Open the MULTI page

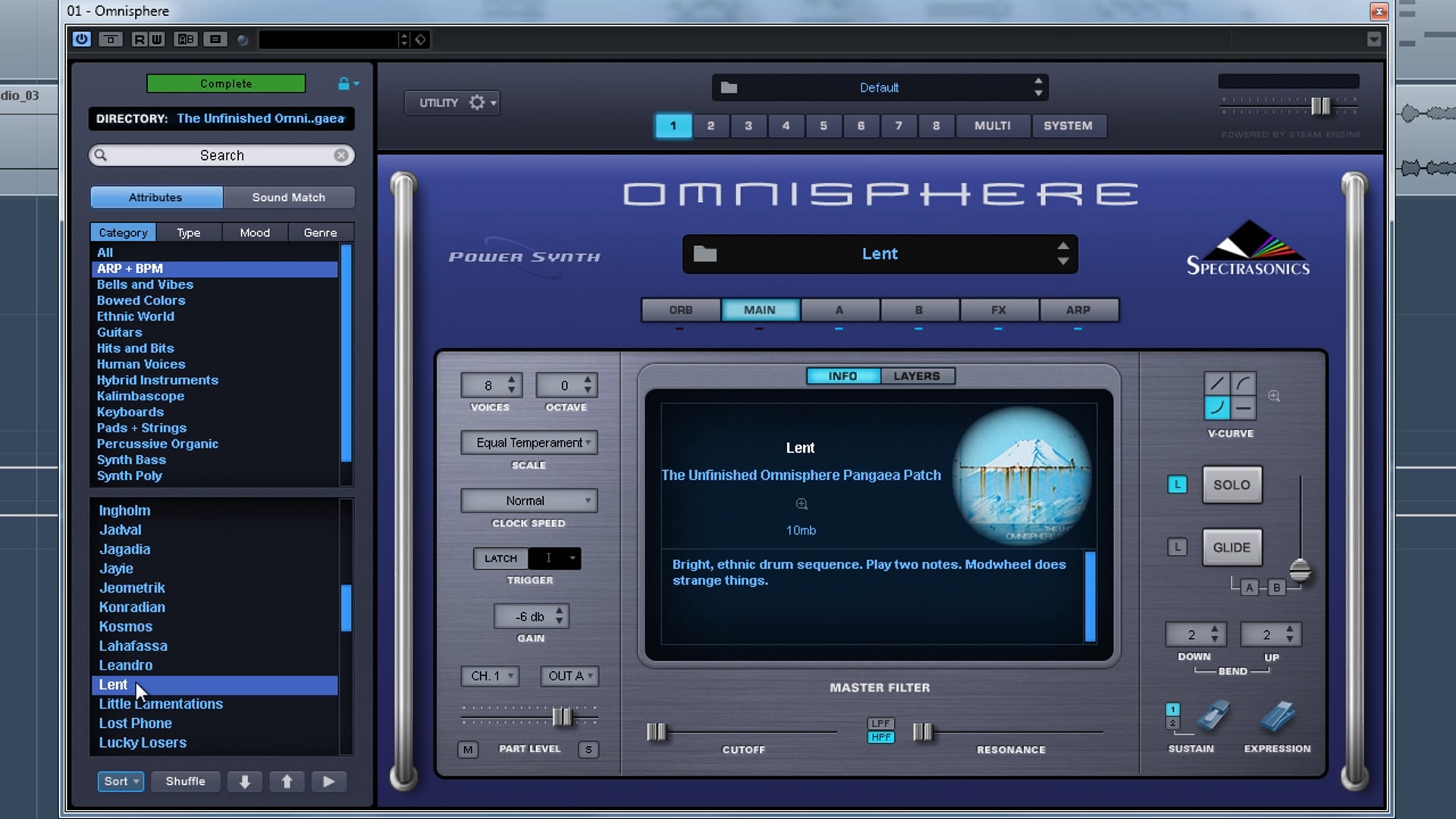point(993,126)
